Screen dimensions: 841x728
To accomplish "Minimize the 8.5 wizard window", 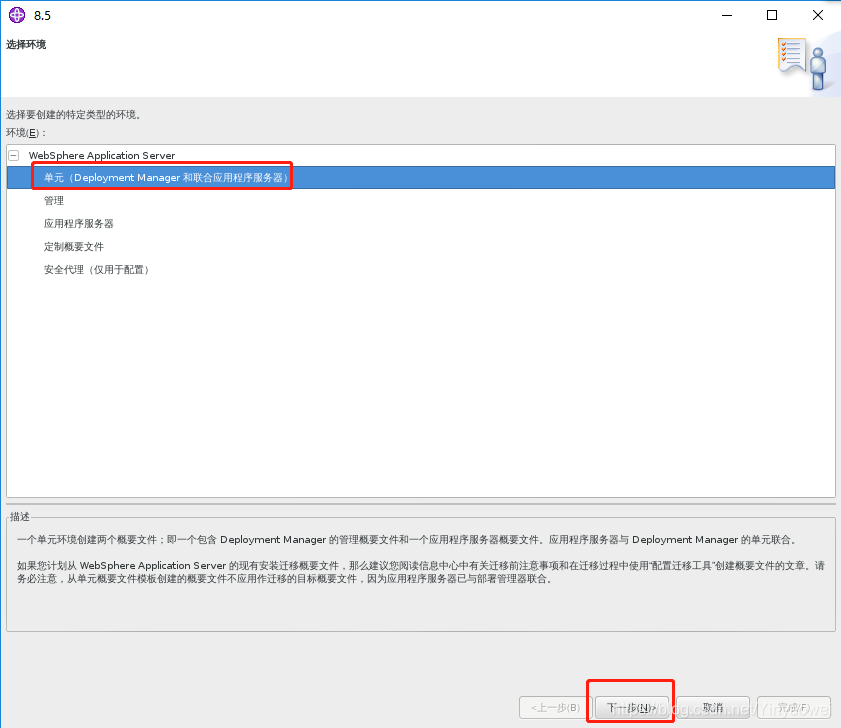I will click(x=727, y=15).
